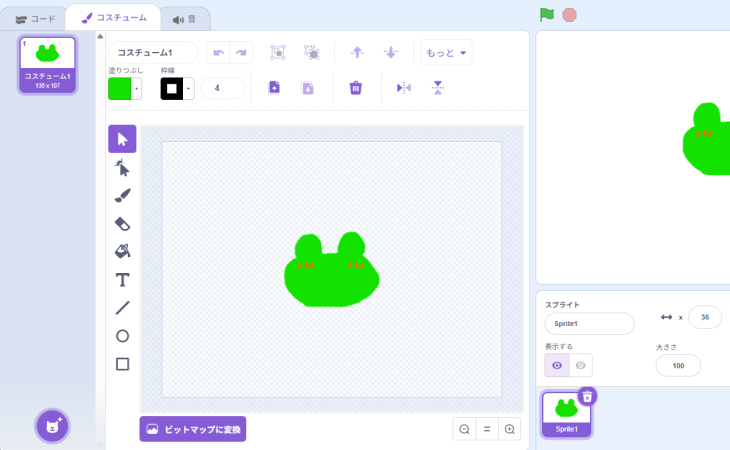Select the Circle tool
This screenshot has width=730, height=450.
click(x=122, y=336)
